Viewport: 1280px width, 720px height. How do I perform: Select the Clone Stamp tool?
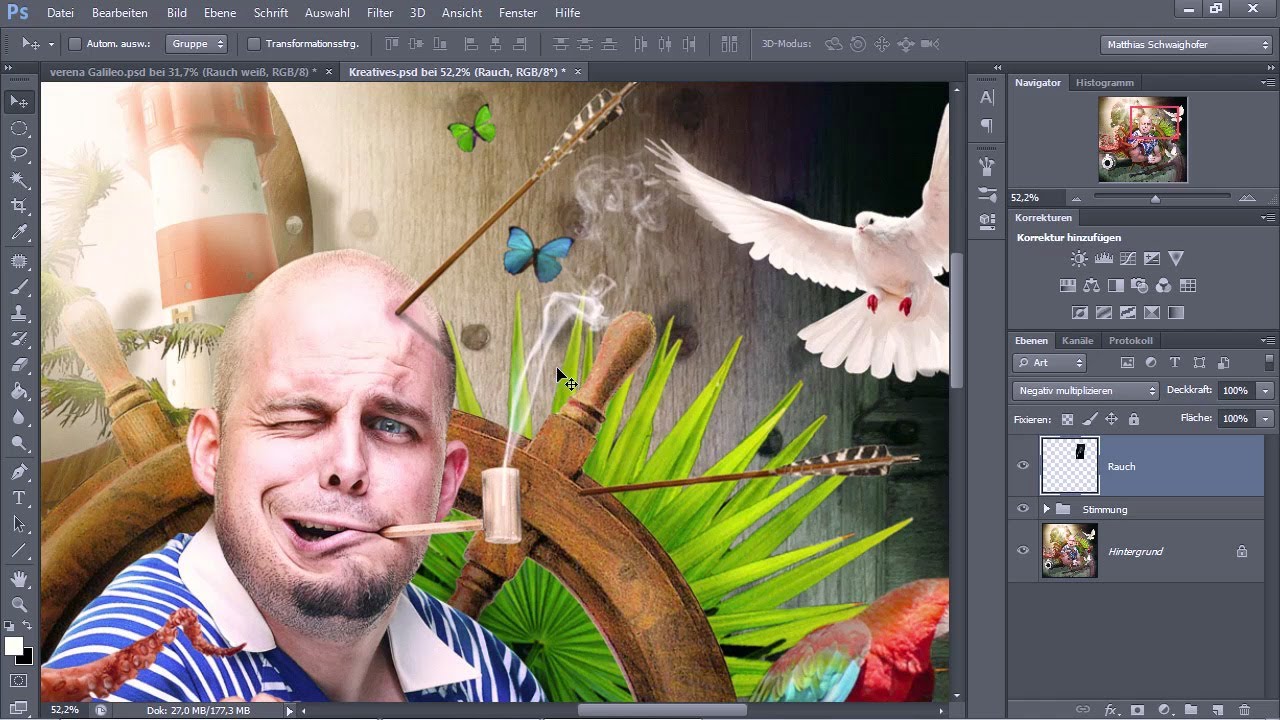tap(19, 312)
